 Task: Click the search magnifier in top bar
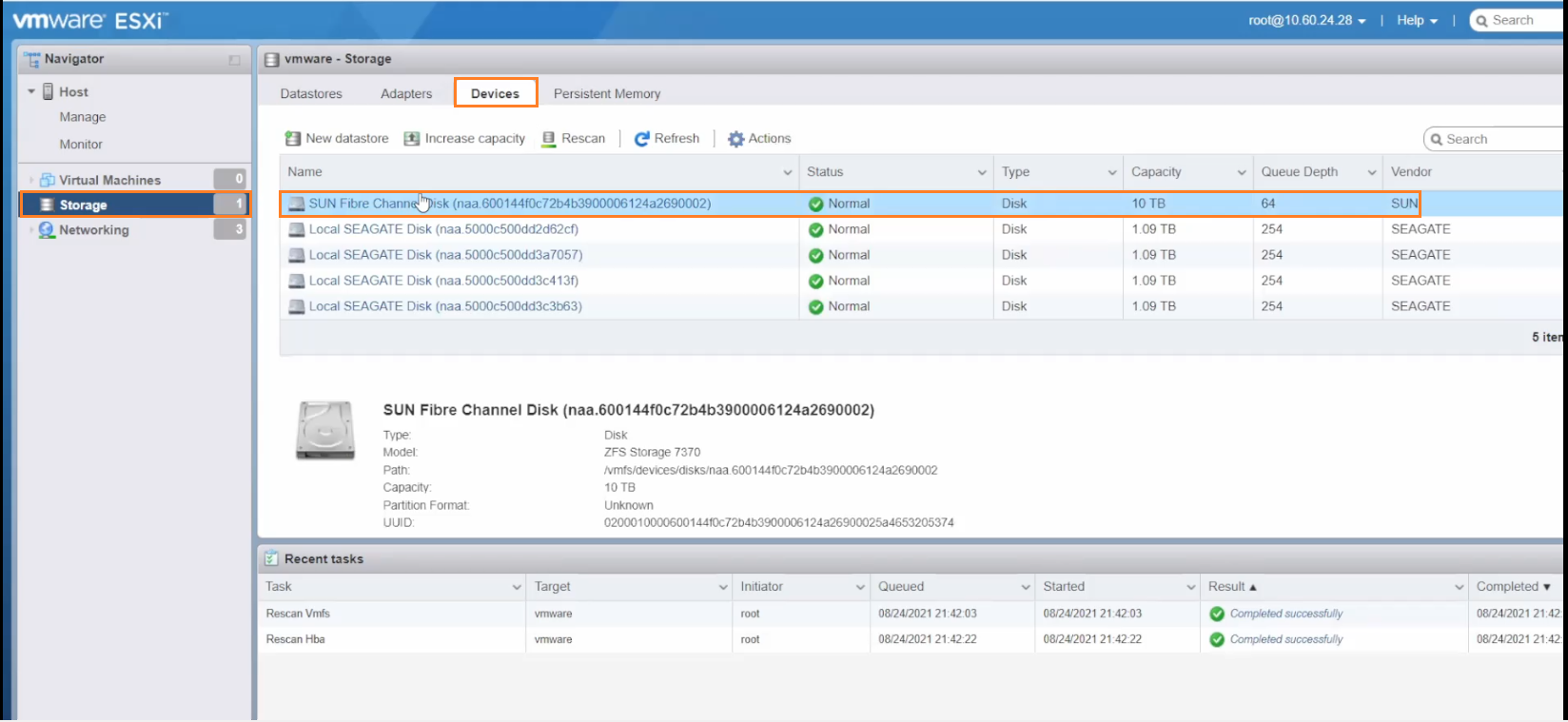tap(1481, 20)
